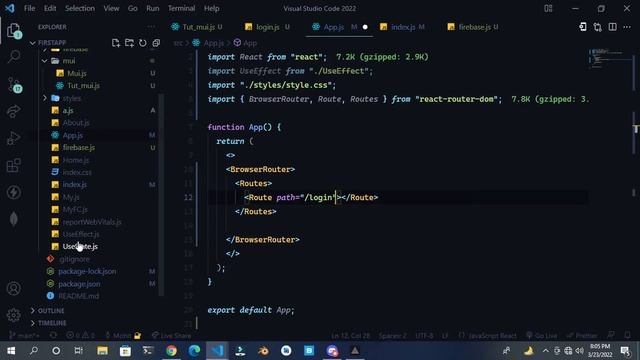Open the Run menu
640x360 pixels.
pos(153,8)
